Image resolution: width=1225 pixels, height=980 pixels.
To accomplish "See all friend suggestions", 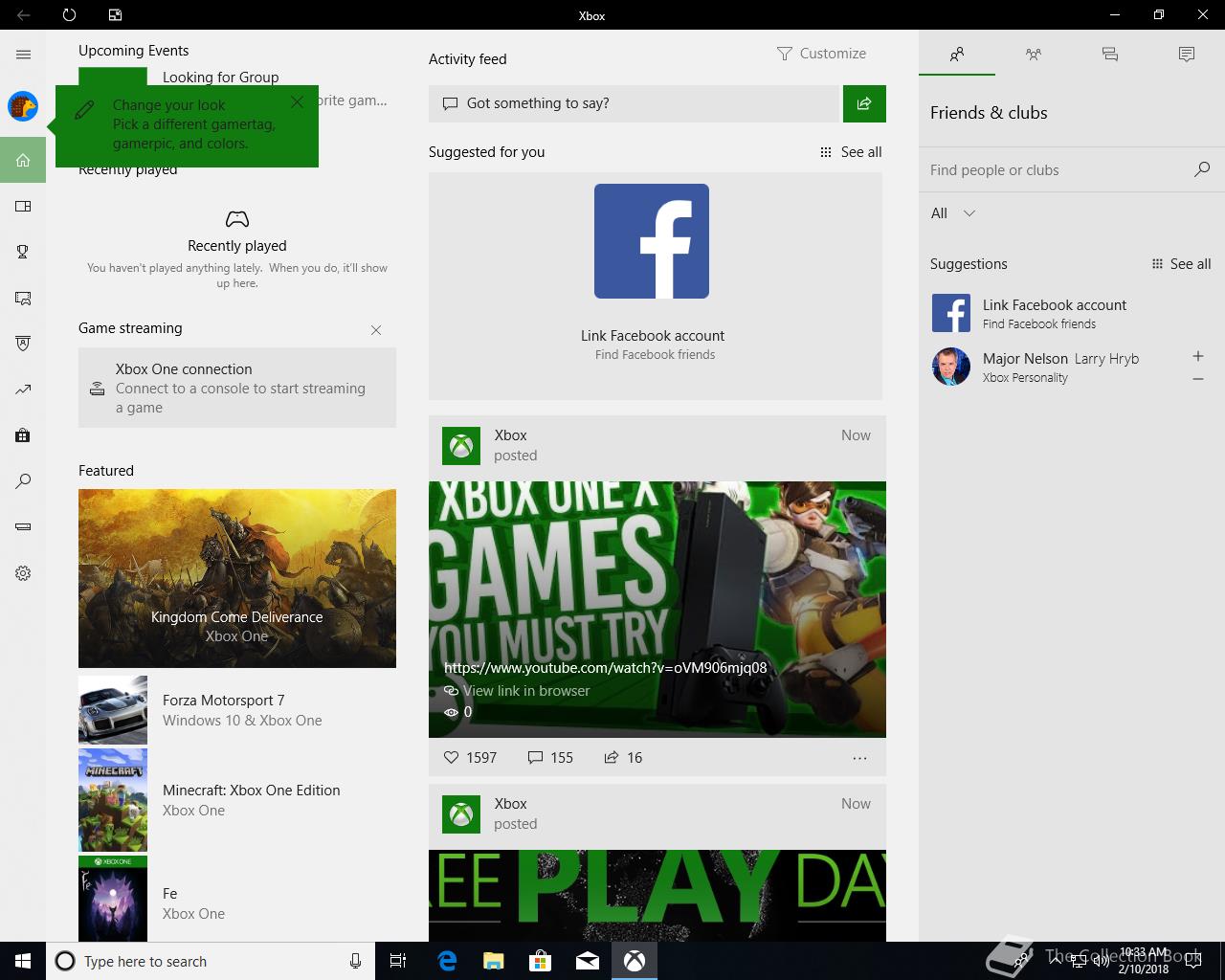I will pos(1181,264).
